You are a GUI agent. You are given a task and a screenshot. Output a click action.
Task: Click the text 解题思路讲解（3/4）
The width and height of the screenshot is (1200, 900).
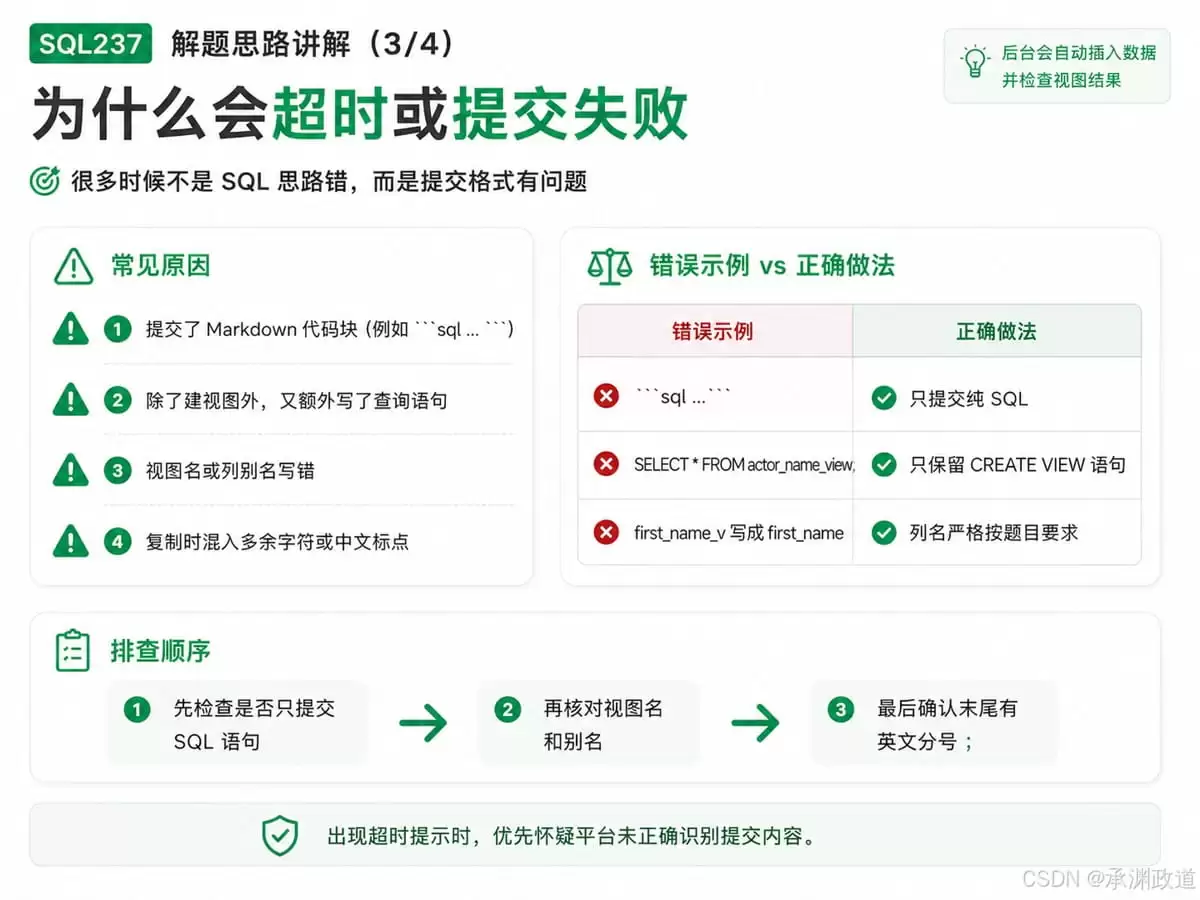313,45
